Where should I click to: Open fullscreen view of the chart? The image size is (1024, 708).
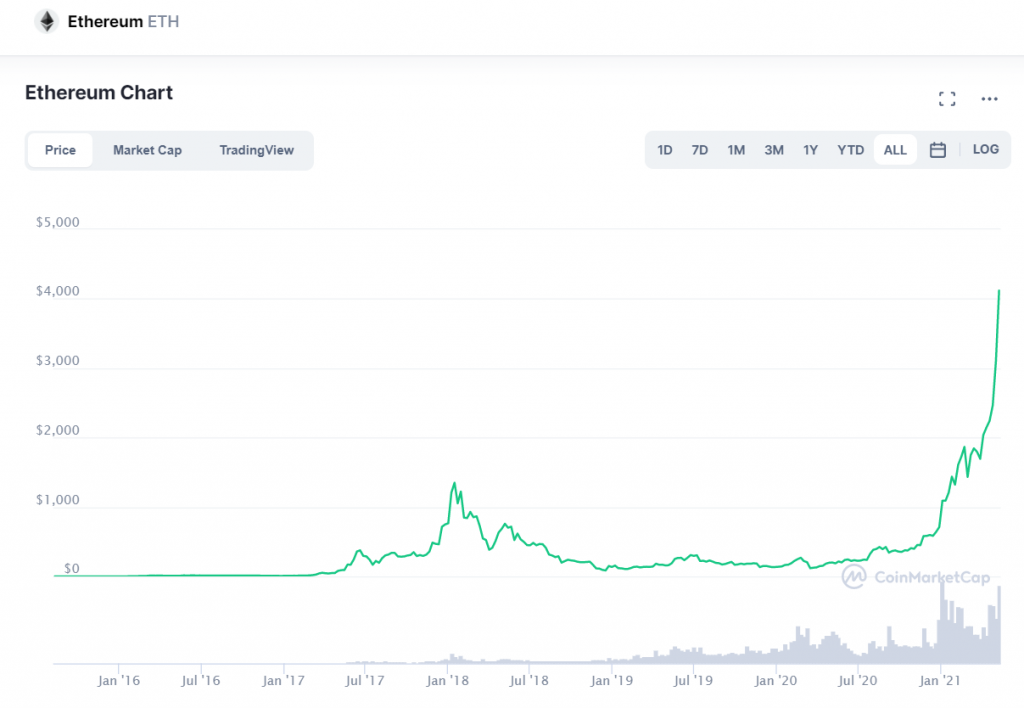[947, 98]
